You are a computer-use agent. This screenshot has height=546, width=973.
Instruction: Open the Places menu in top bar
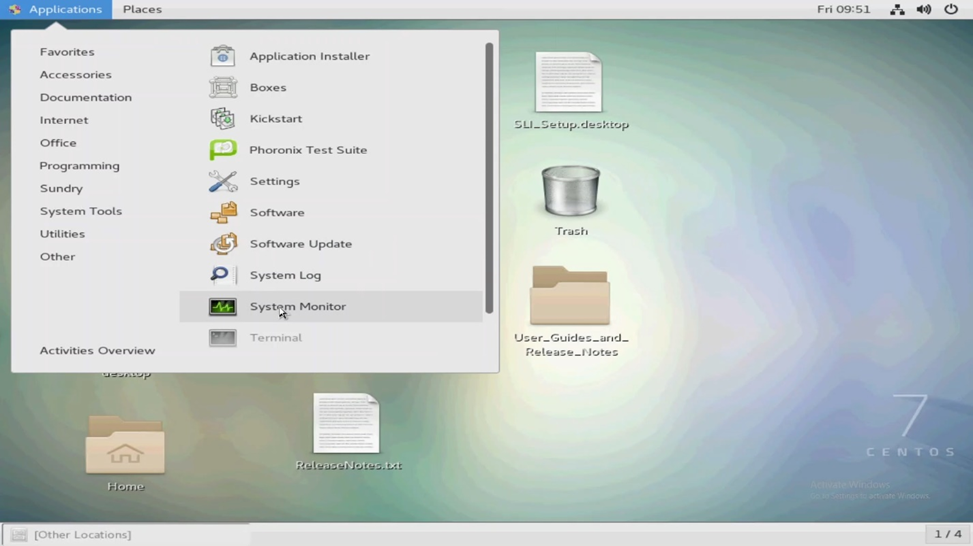(142, 9)
